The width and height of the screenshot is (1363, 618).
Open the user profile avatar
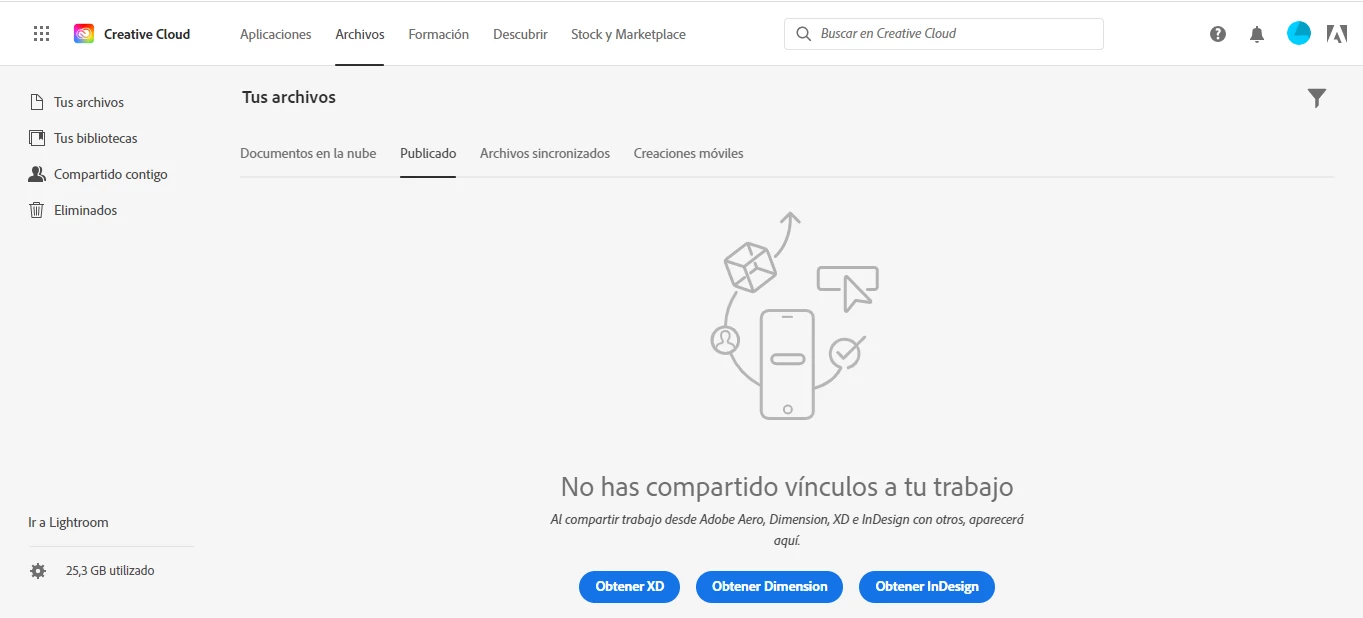click(1299, 33)
